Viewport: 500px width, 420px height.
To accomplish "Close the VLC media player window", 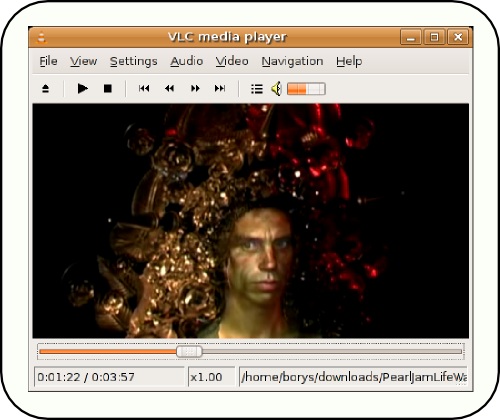I will coord(458,37).
